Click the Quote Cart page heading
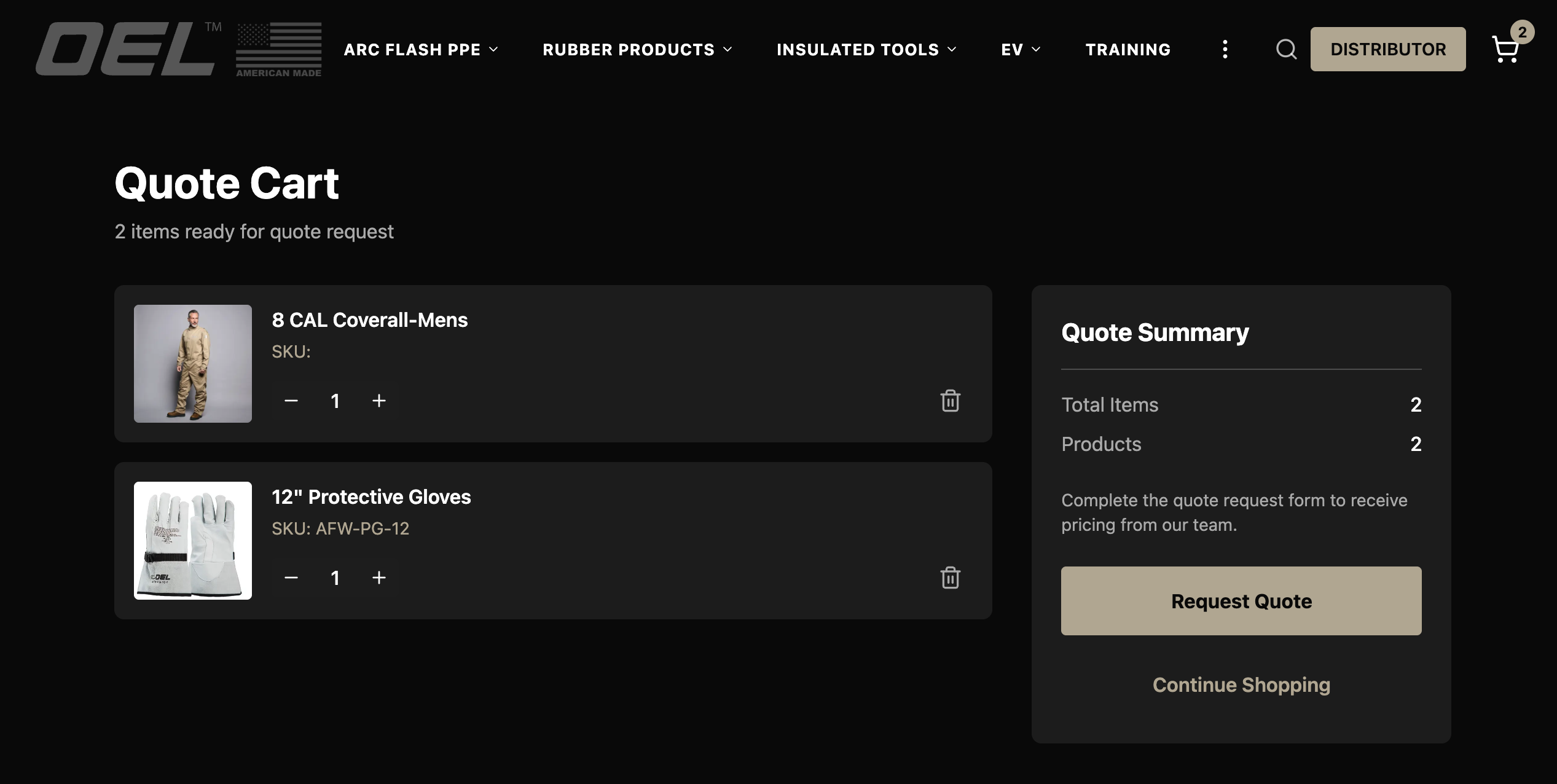Image resolution: width=1557 pixels, height=784 pixels. [x=227, y=183]
